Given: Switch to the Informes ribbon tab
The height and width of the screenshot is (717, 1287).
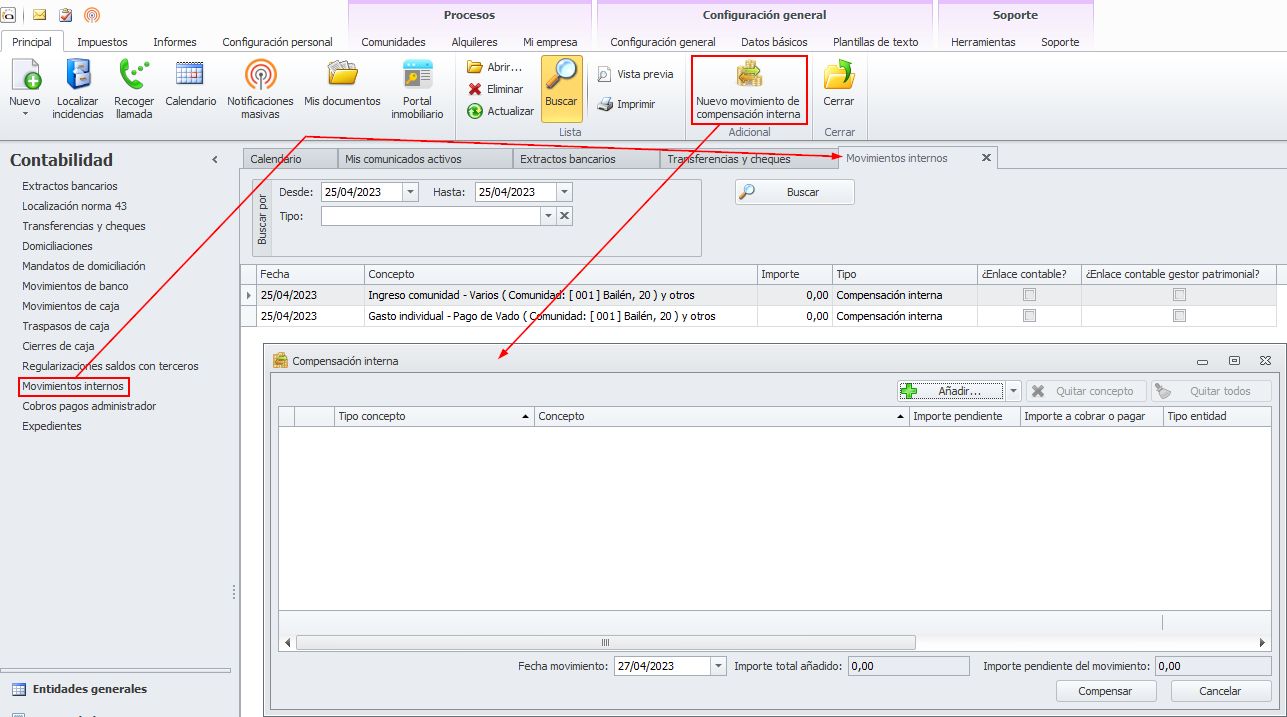Looking at the screenshot, I should (x=175, y=42).
